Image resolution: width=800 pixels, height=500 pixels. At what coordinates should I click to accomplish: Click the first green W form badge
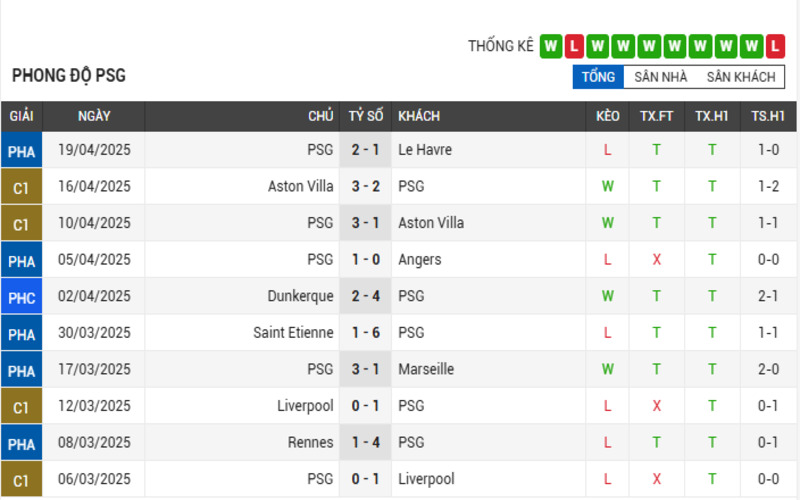point(551,46)
